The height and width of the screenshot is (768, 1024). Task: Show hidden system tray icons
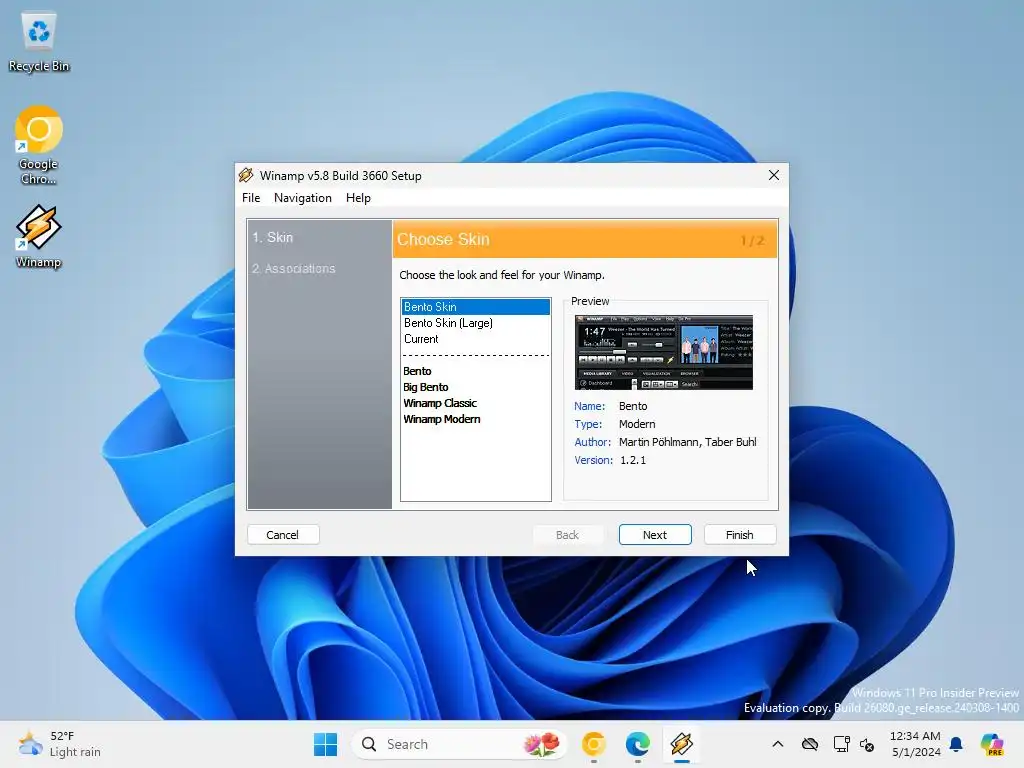point(777,744)
